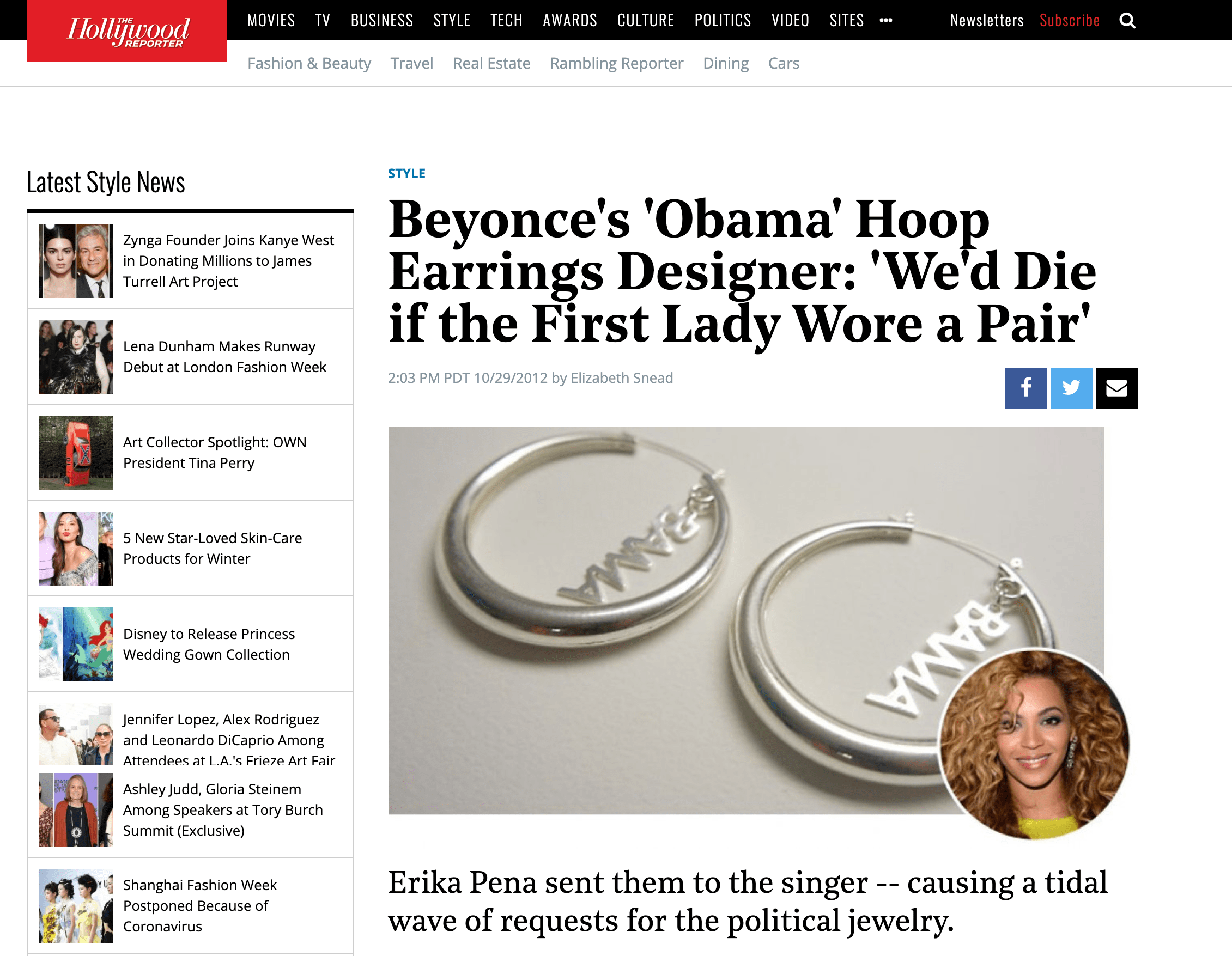1232x956 pixels.
Task: Open Lena Dunham runway debut story
Action: pyautogui.click(x=224, y=356)
